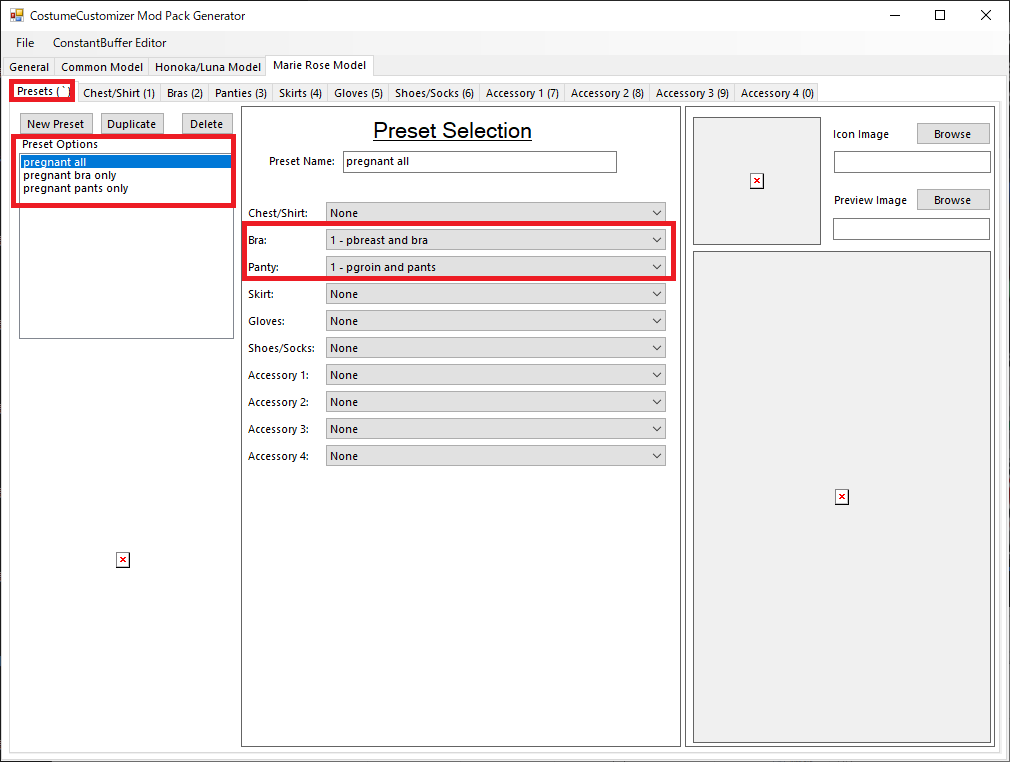Open the Accessory 4 (0) tab
1010x762 pixels.
pos(777,93)
